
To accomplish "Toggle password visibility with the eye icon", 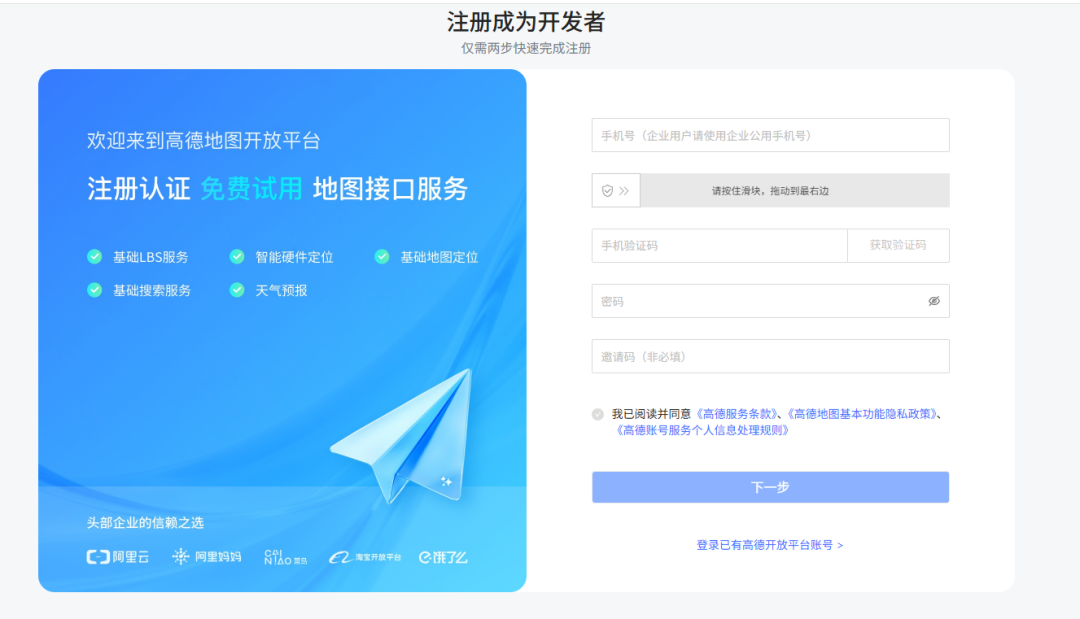I will (932, 301).
